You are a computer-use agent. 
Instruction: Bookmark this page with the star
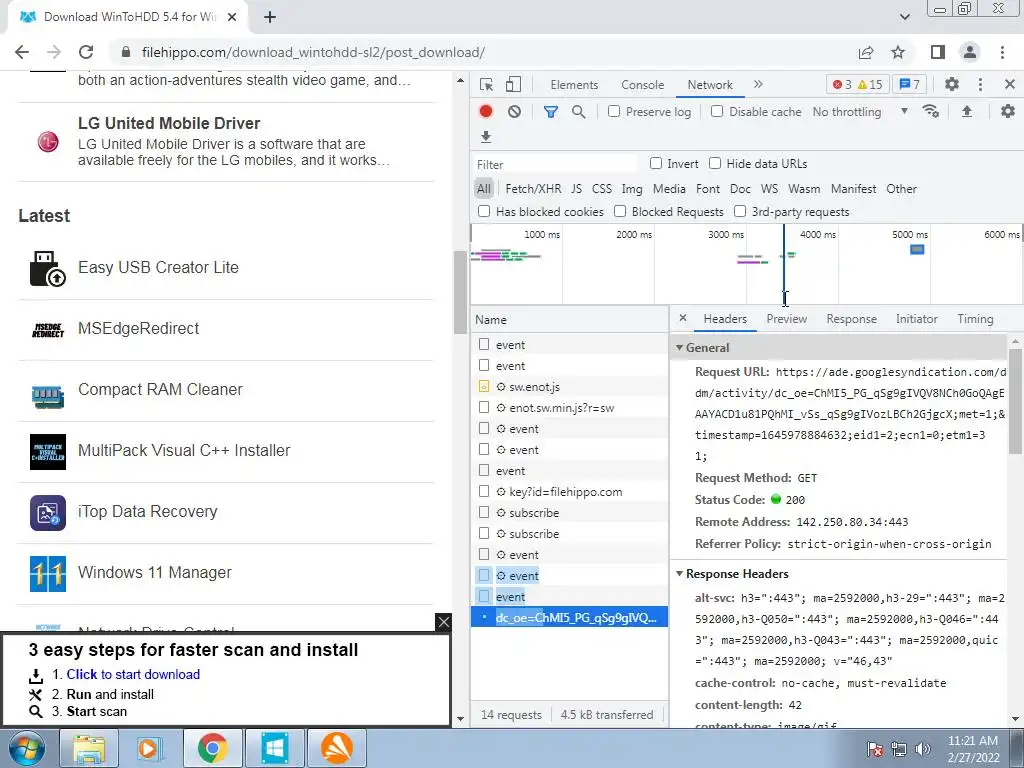click(898, 52)
